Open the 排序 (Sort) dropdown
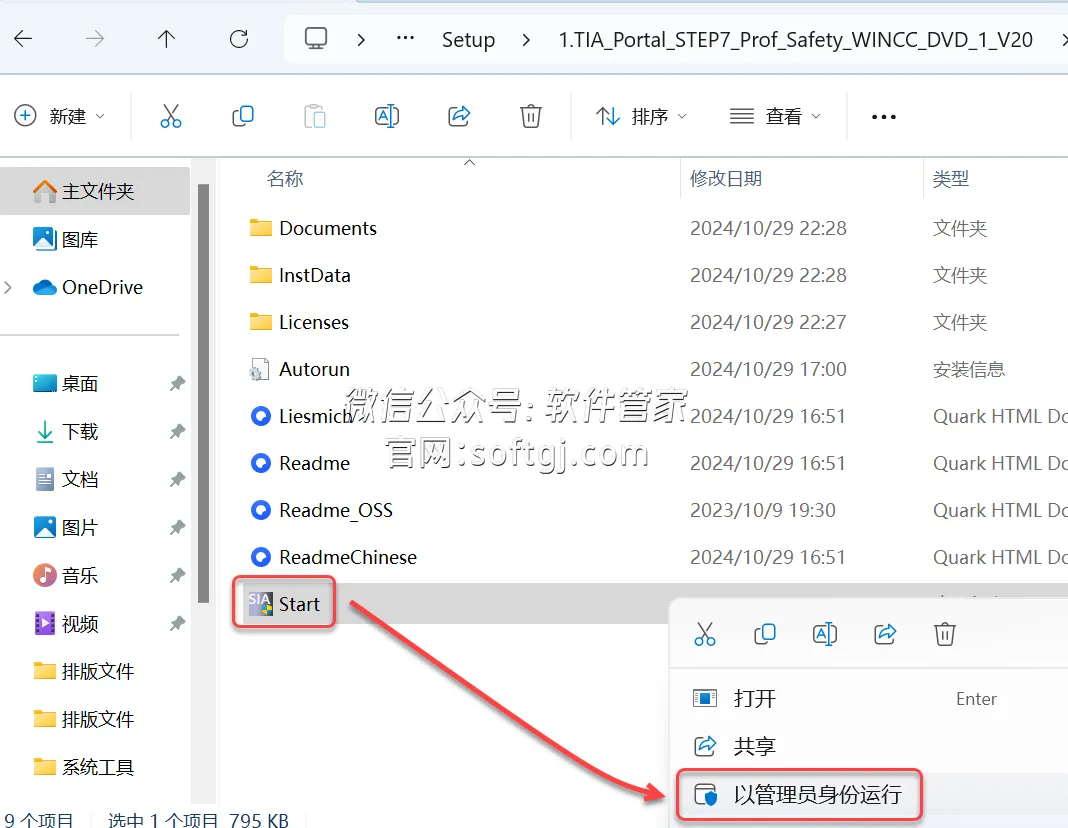This screenshot has height=828, width=1068. pos(641,116)
